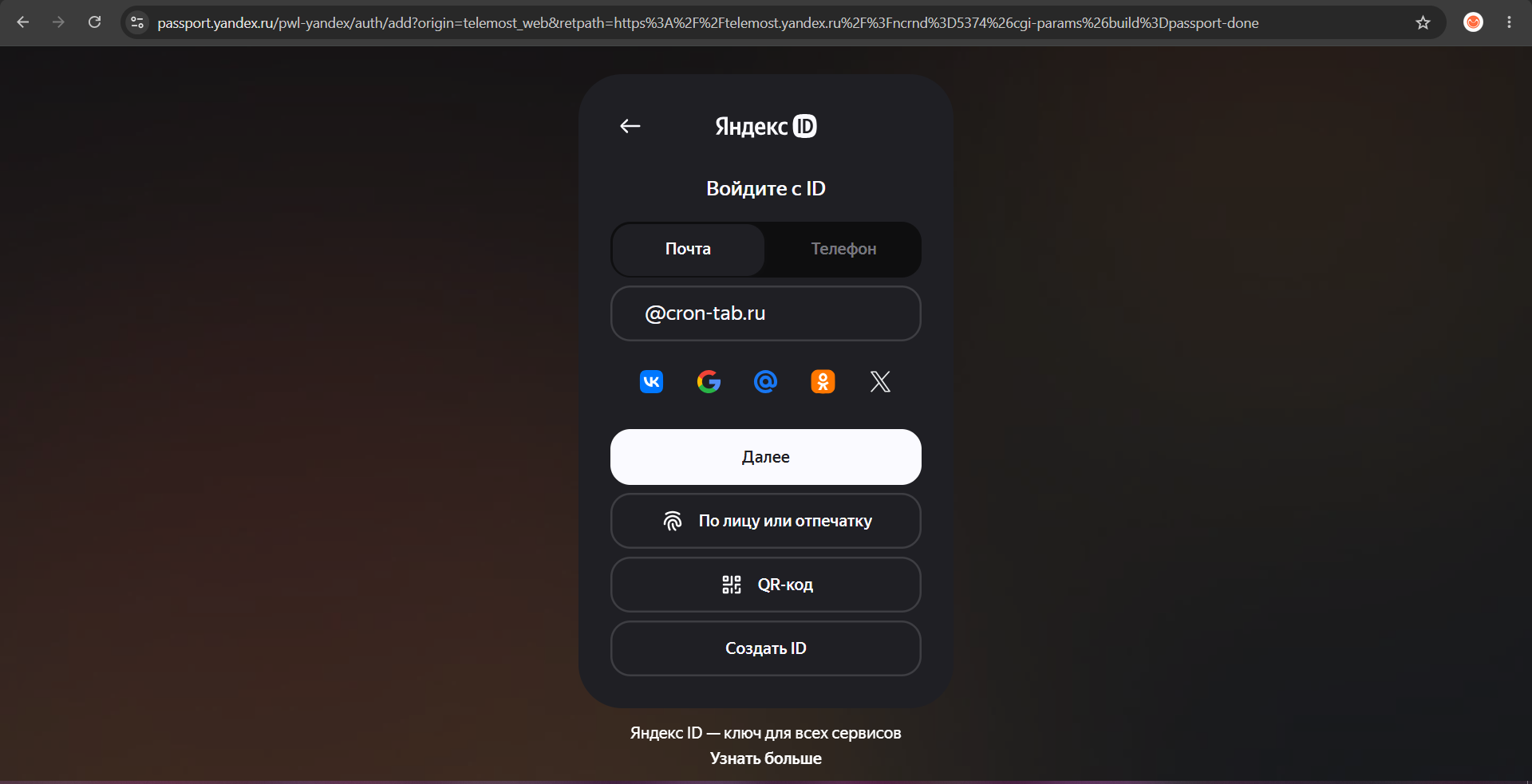Image resolution: width=1532 pixels, height=784 pixels.
Task: Click the text Яндекс ID — ключ для всех сервисов
Action: point(766,733)
